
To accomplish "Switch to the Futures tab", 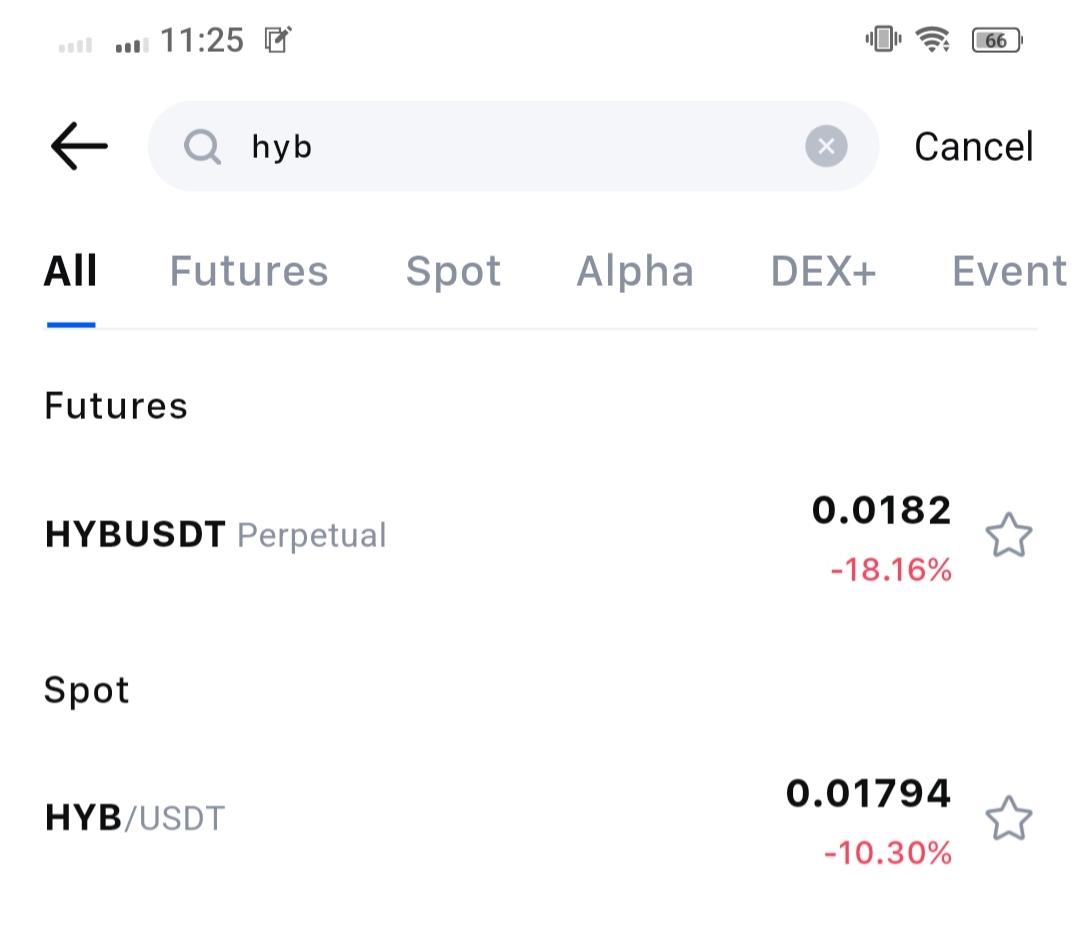I will point(249,271).
